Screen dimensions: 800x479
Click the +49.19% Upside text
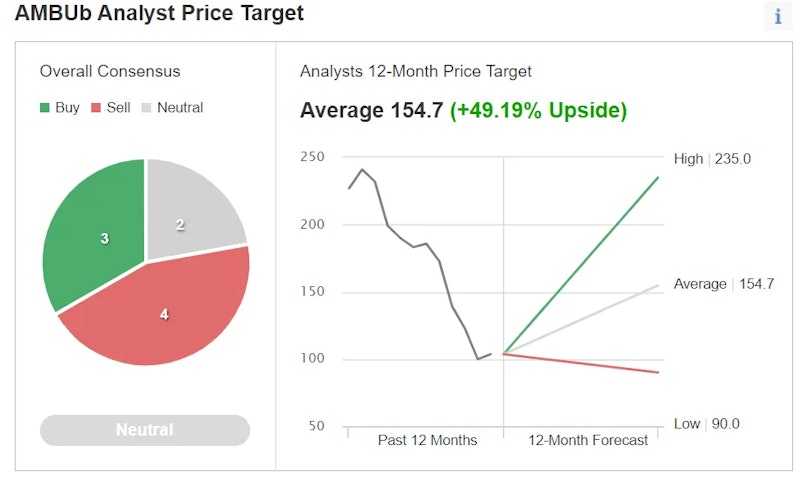click(538, 110)
